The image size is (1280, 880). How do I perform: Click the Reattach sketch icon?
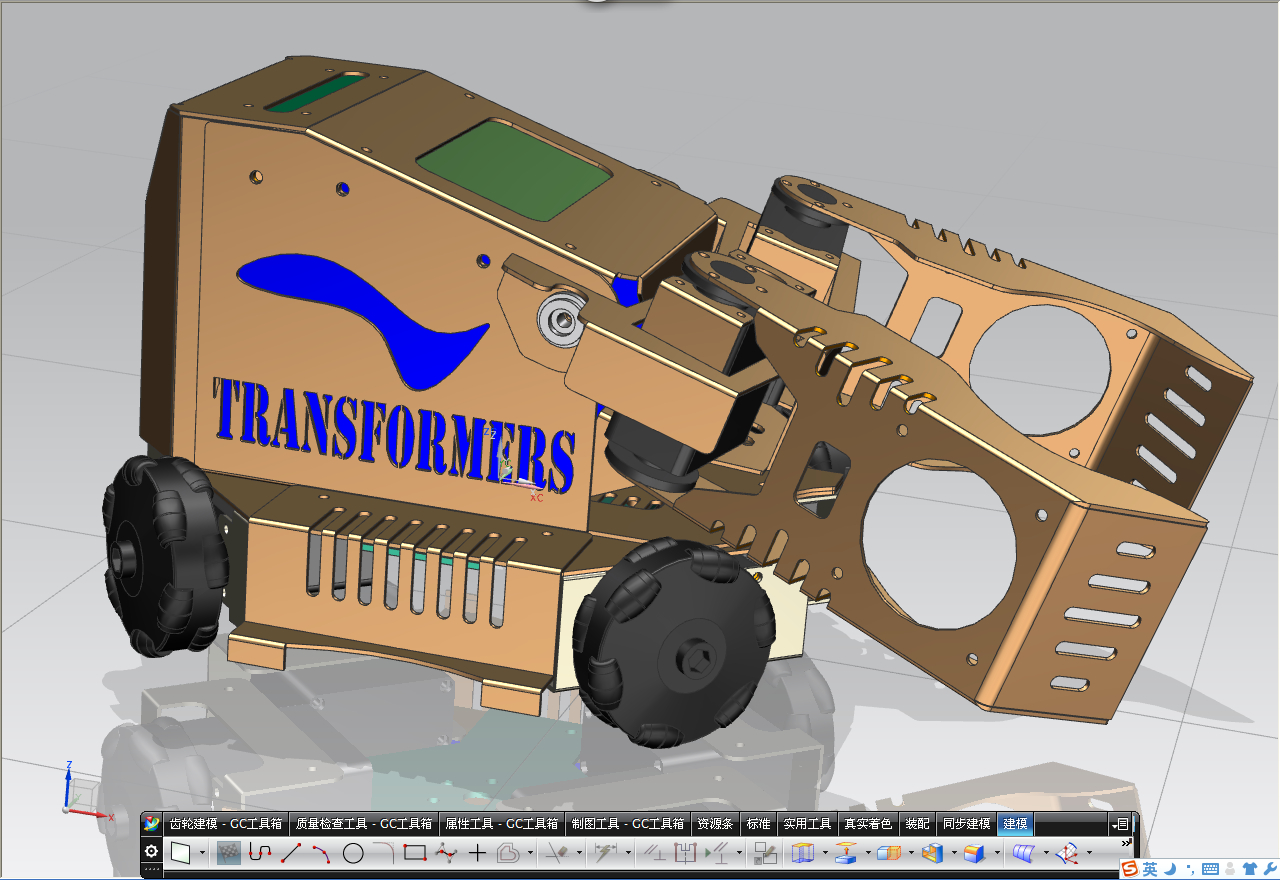pyautogui.click(x=766, y=853)
